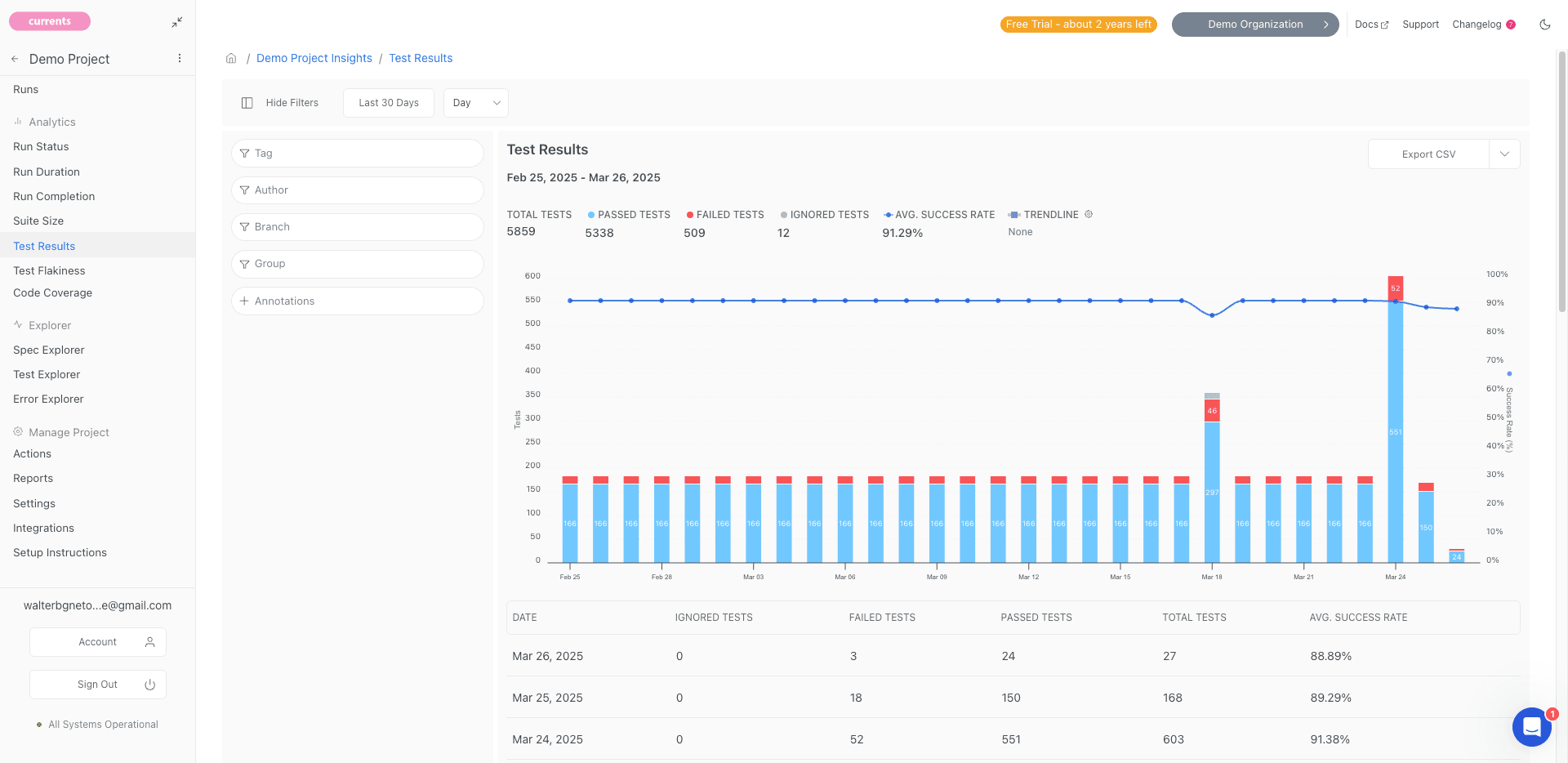1568x763 pixels.
Task: Click the Annotations filter field
Action: tap(358, 301)
